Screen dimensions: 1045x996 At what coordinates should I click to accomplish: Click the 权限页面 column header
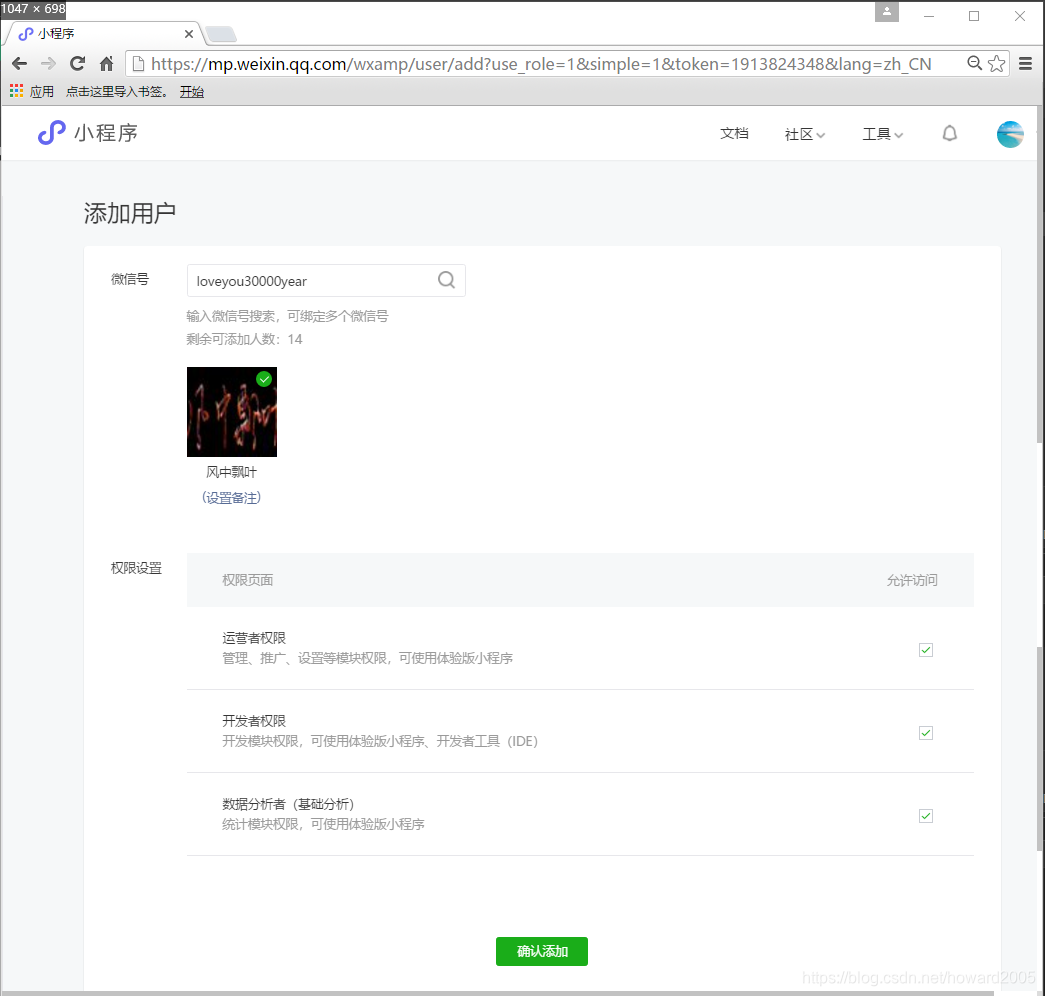pyautogui.click(x=247, y=580)
